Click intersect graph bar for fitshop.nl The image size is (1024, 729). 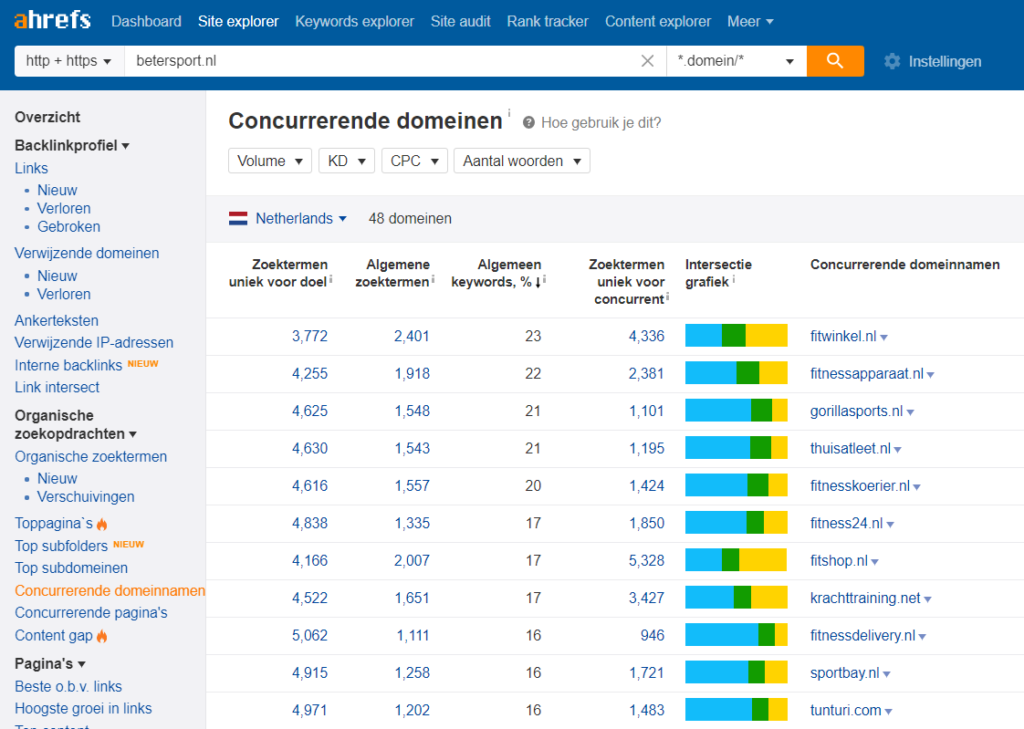[x=736, y=560]
